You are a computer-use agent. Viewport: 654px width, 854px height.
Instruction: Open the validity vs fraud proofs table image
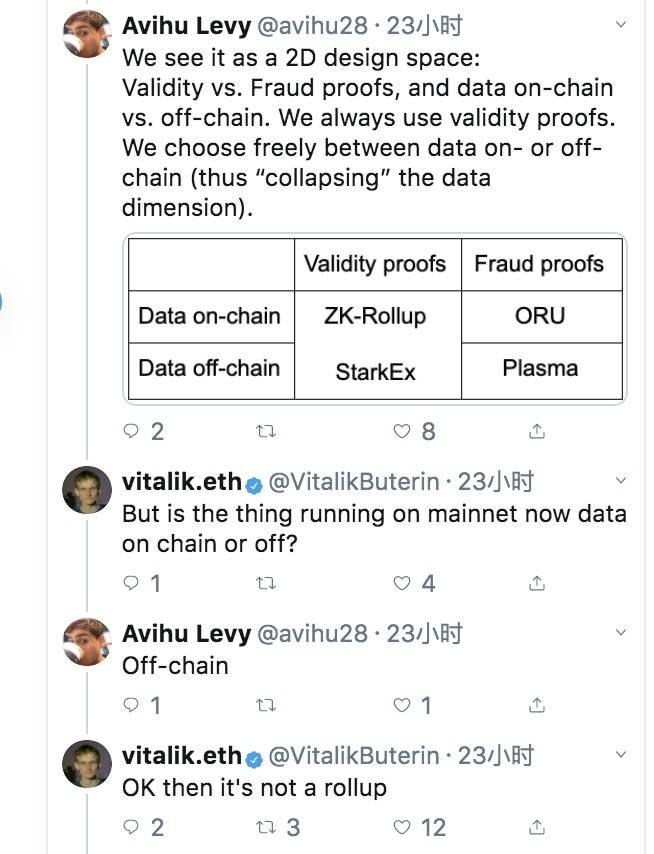click(x=374, y=318)
